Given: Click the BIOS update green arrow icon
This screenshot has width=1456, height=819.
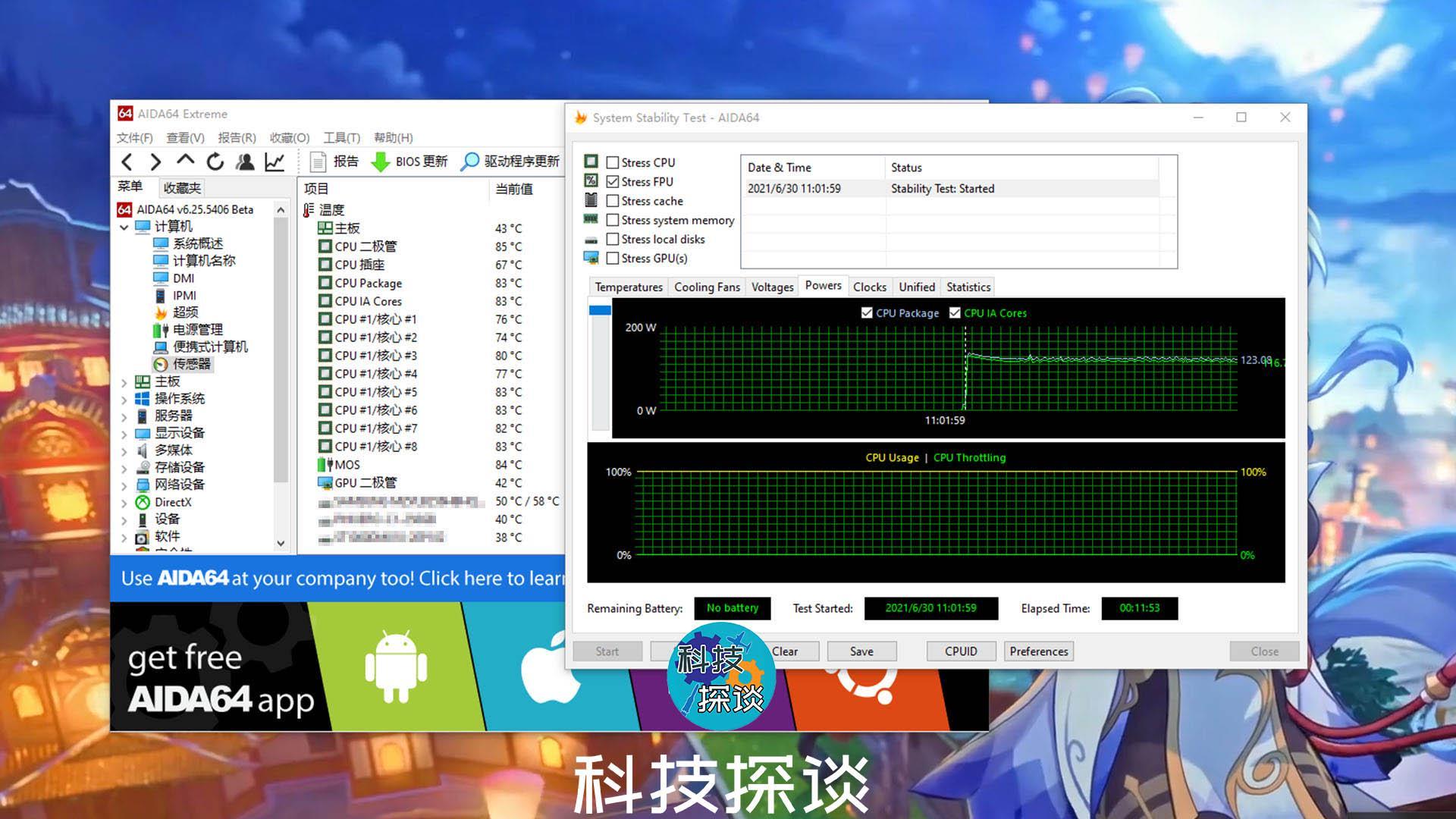Looking at the screenshot, I should click(379, 162).
